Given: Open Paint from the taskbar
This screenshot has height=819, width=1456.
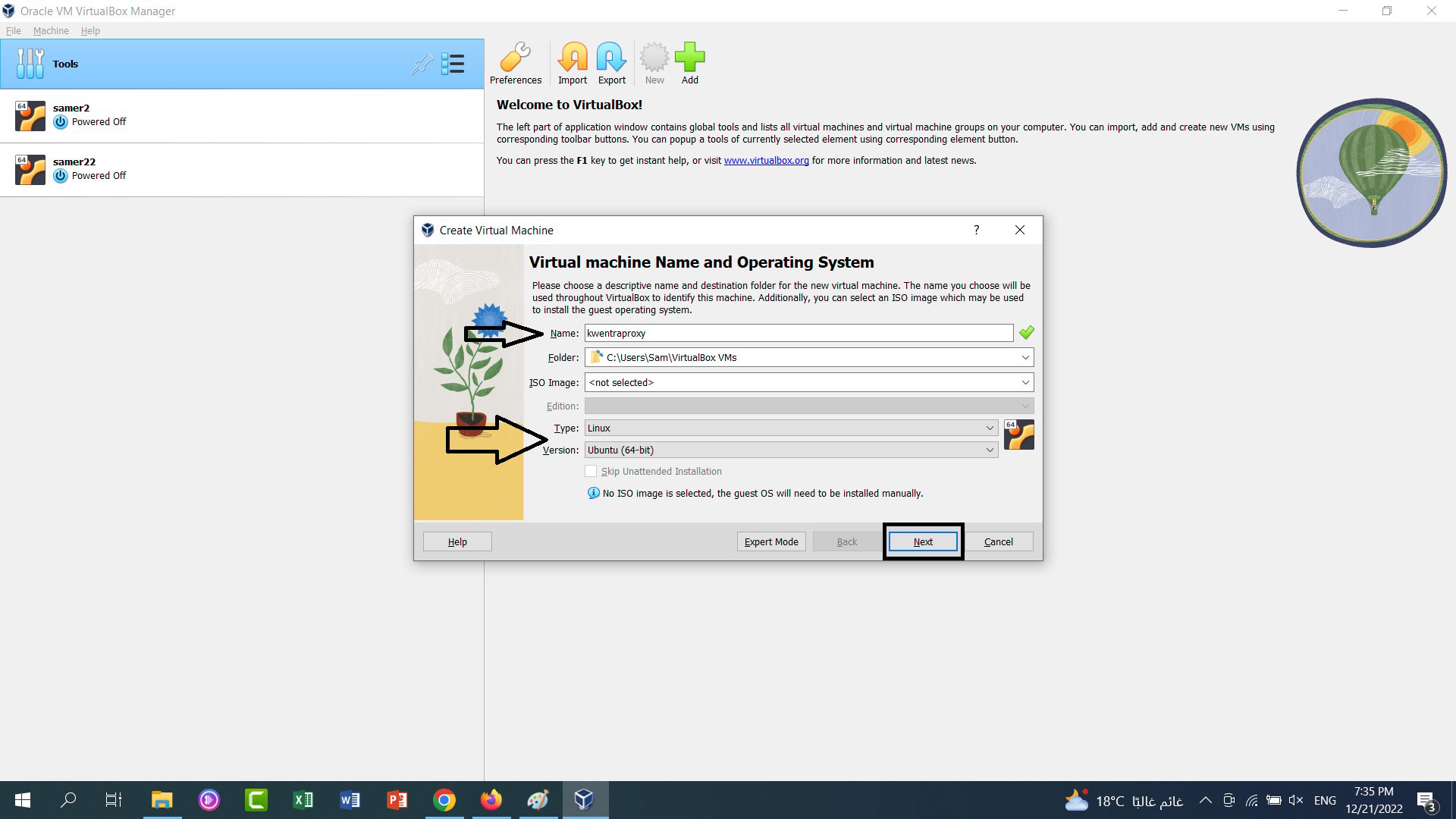Looking at the screenshot, I should coord(538,800).
